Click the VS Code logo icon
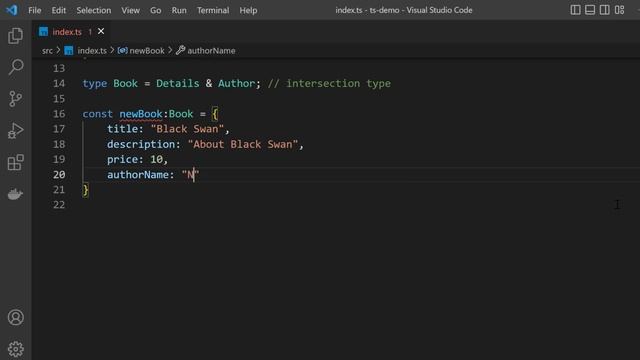This screenshot has width=640, height=360. (12, 10)
